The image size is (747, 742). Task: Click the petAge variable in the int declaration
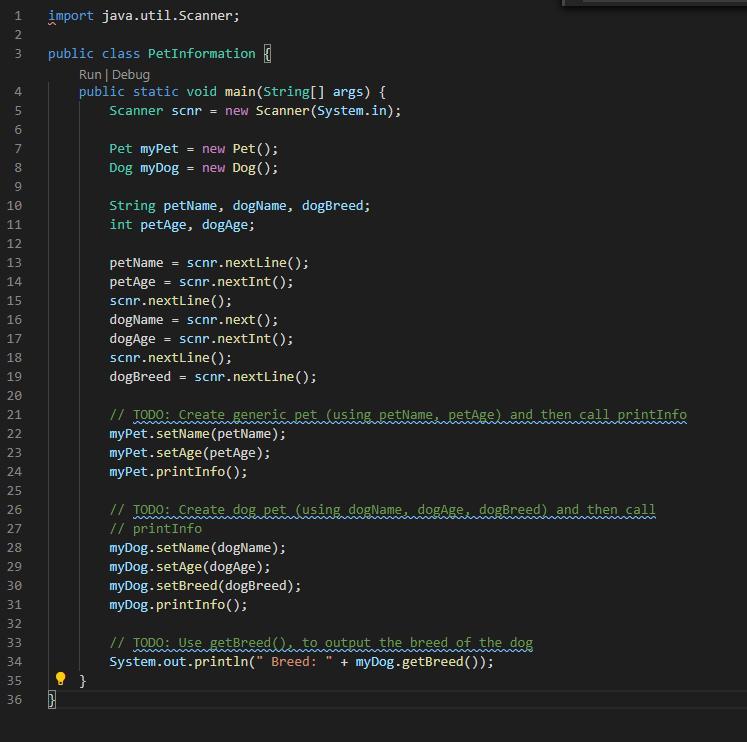pos(163,225)
